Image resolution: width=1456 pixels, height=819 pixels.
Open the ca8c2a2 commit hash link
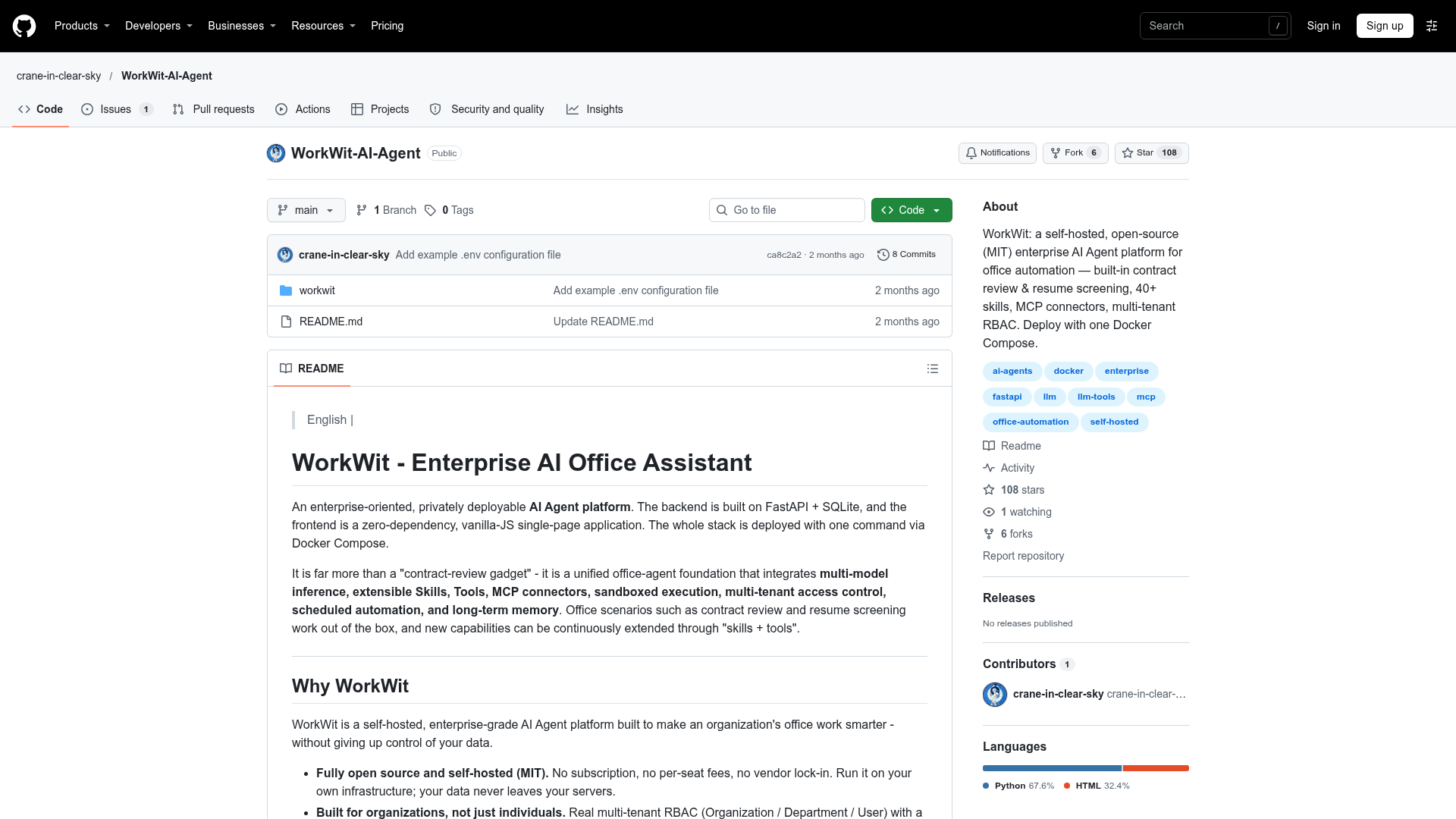coord(783,255)
